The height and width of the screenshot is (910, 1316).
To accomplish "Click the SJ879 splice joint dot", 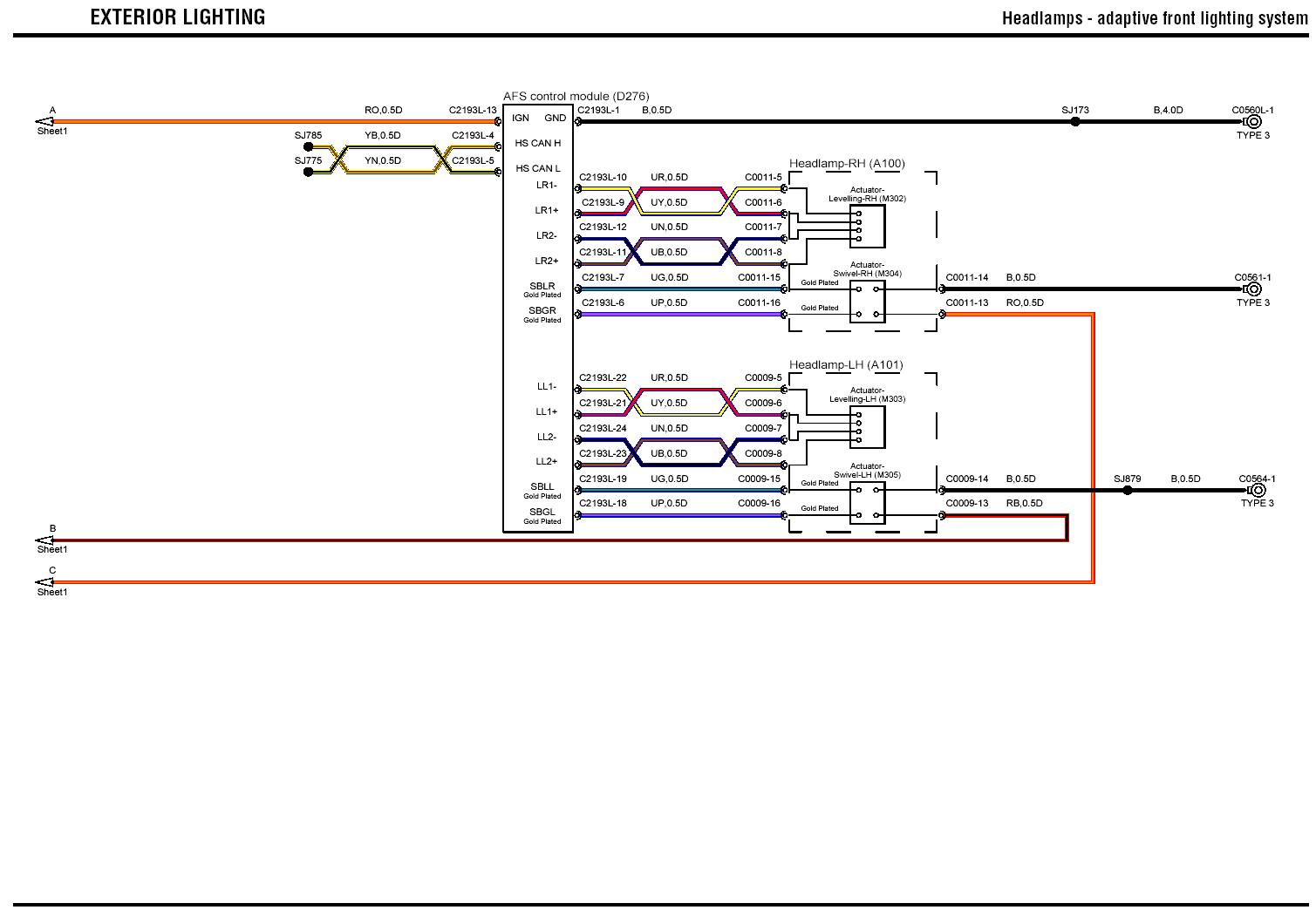I will click(1128, 491).
